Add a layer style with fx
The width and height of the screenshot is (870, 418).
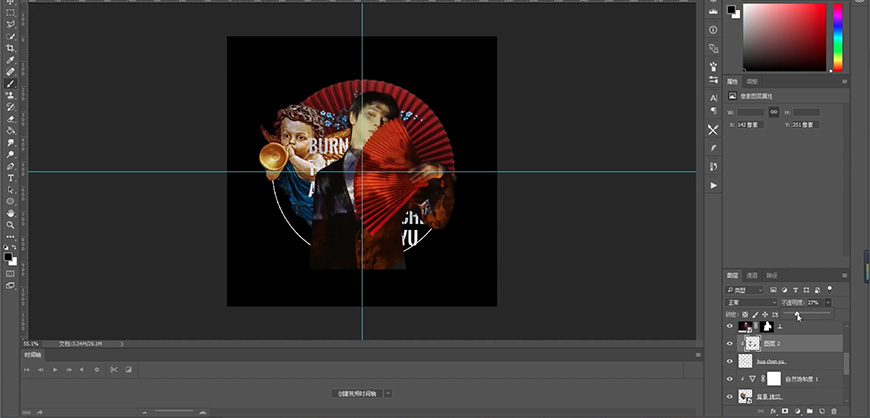coord(773,412)
